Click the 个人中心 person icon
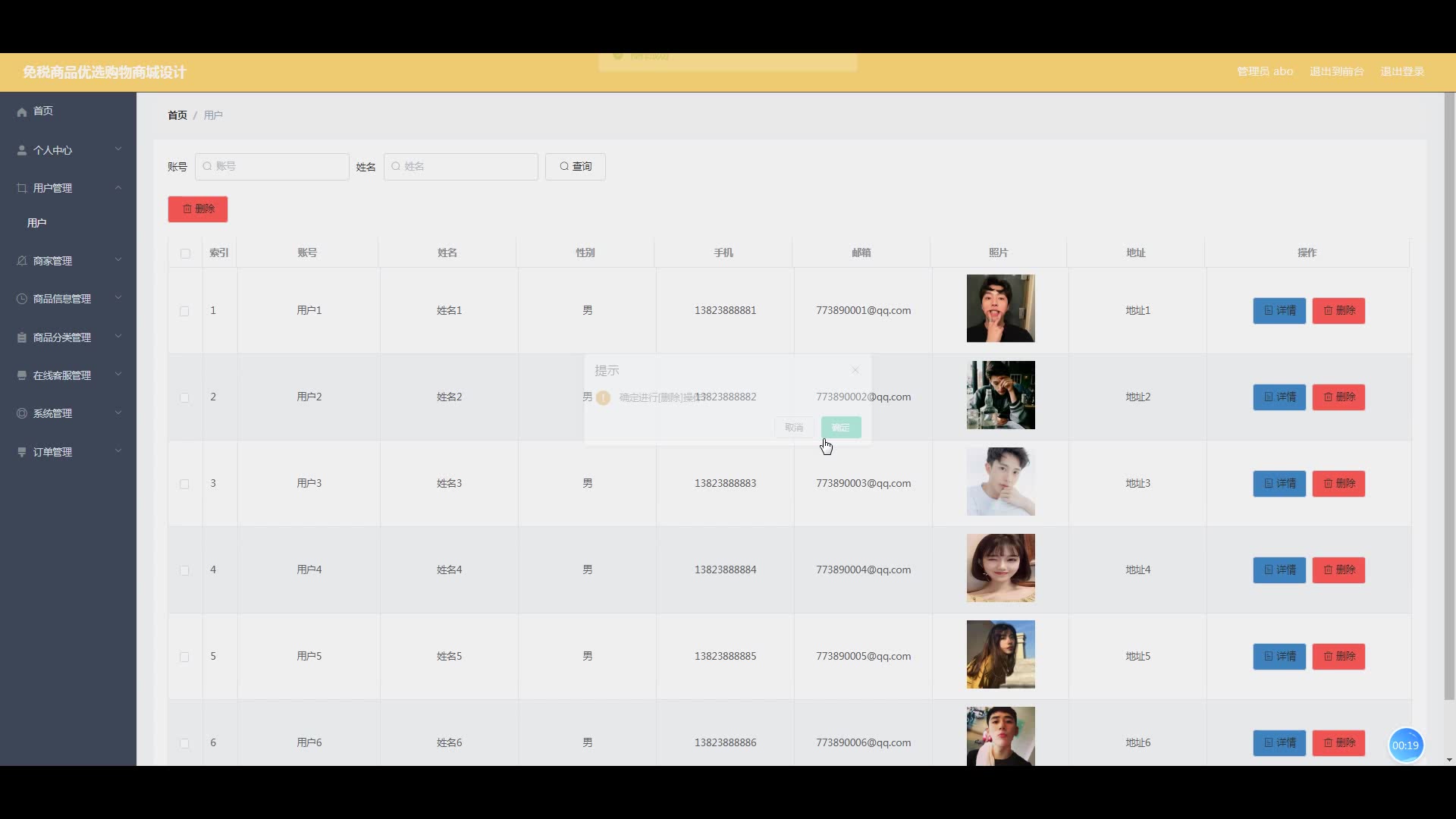 point(22,150)
